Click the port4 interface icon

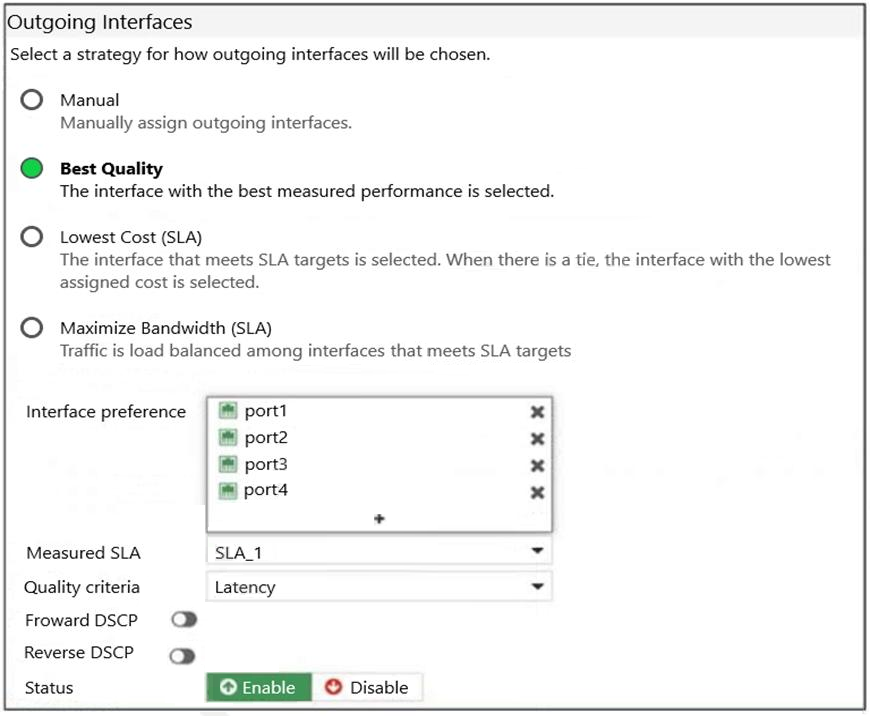(228, 490)
